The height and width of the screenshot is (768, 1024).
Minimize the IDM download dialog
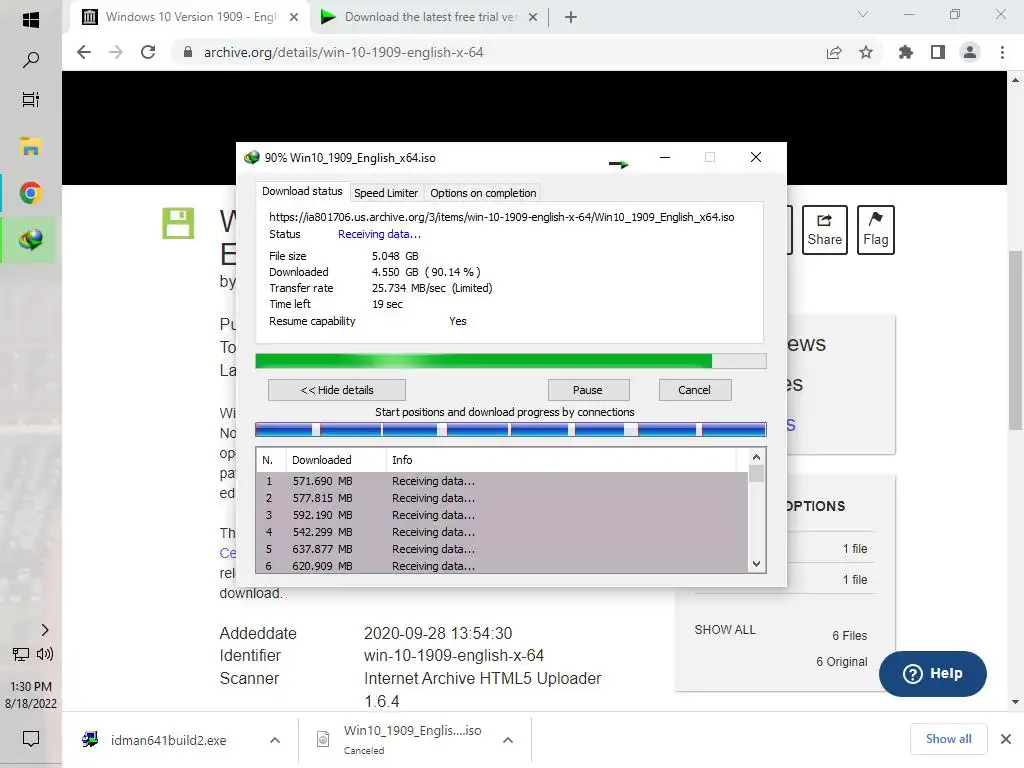click(665, 157)
